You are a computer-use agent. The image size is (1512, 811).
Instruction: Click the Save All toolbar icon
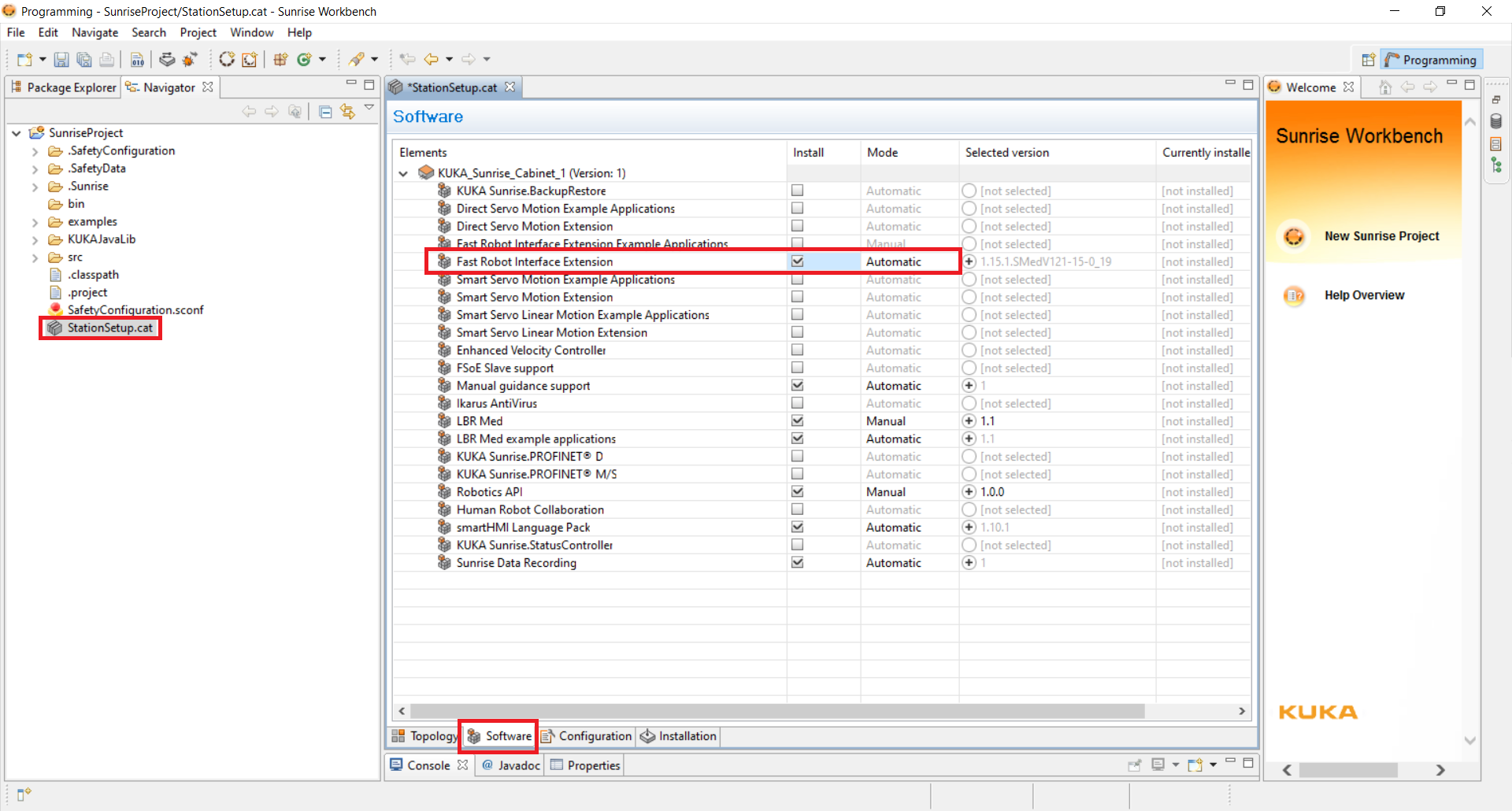84,59
